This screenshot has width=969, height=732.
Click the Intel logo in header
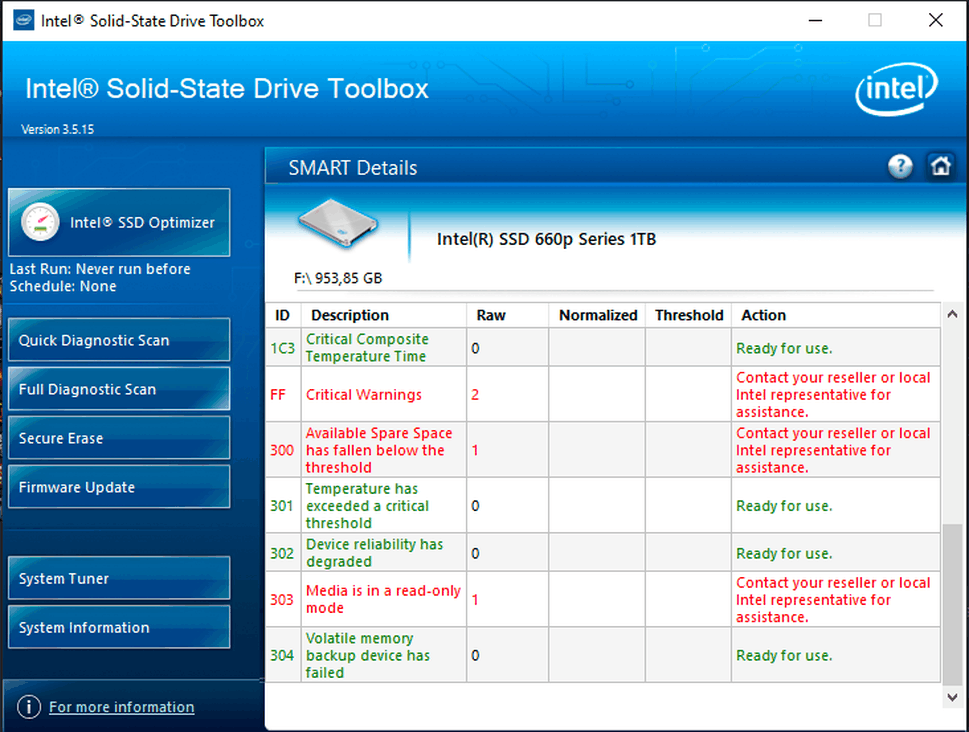(x=896, y=89)
